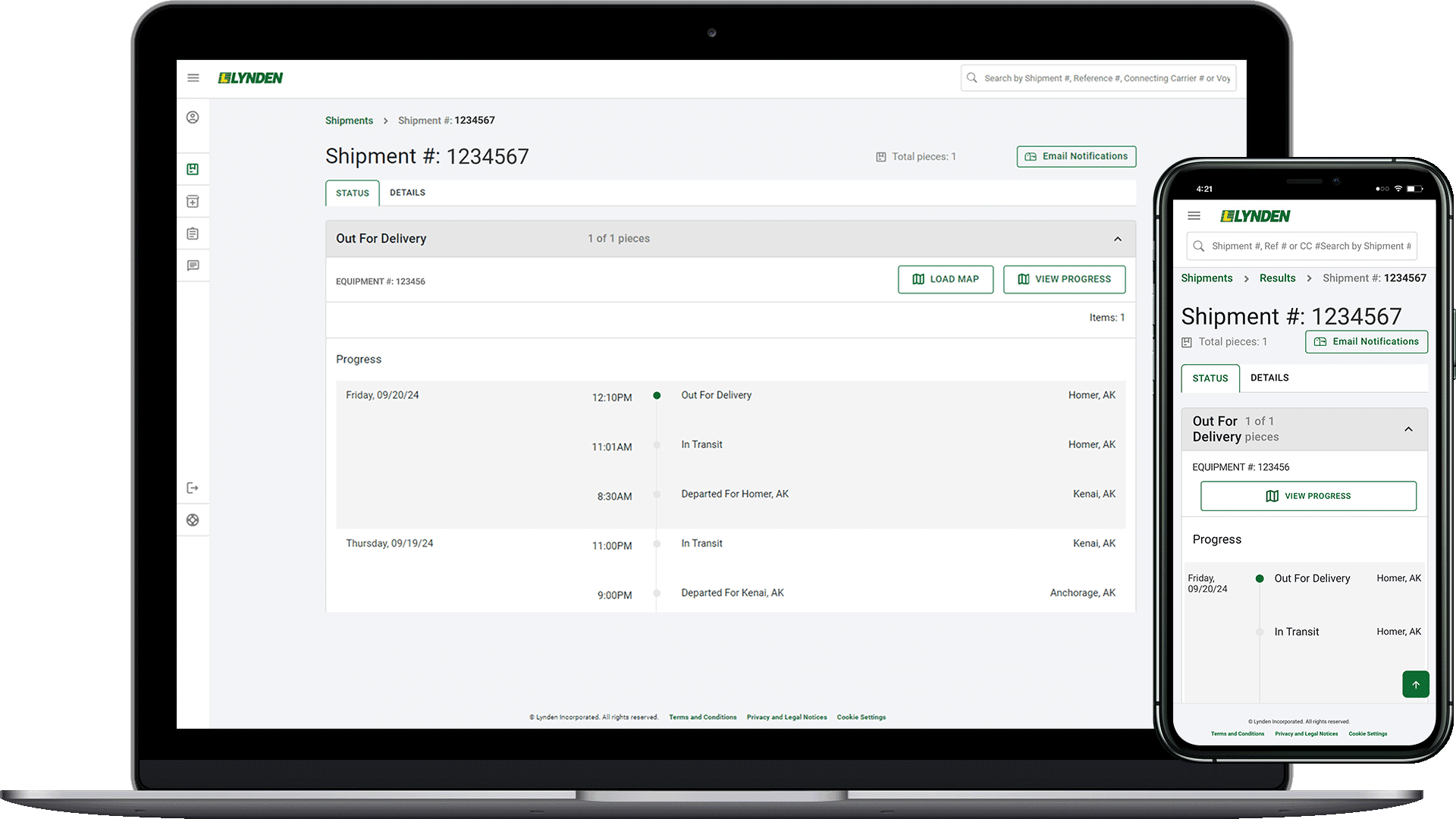The width and height of the screenshot is (1456, 819).
Task: Open the account profile icon in sidebar
Action: coord(193,118)
